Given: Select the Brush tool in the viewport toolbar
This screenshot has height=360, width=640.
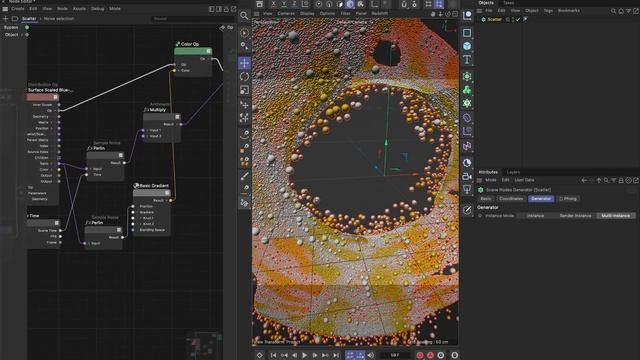Looking at the screenshot, I should [244, 176].
